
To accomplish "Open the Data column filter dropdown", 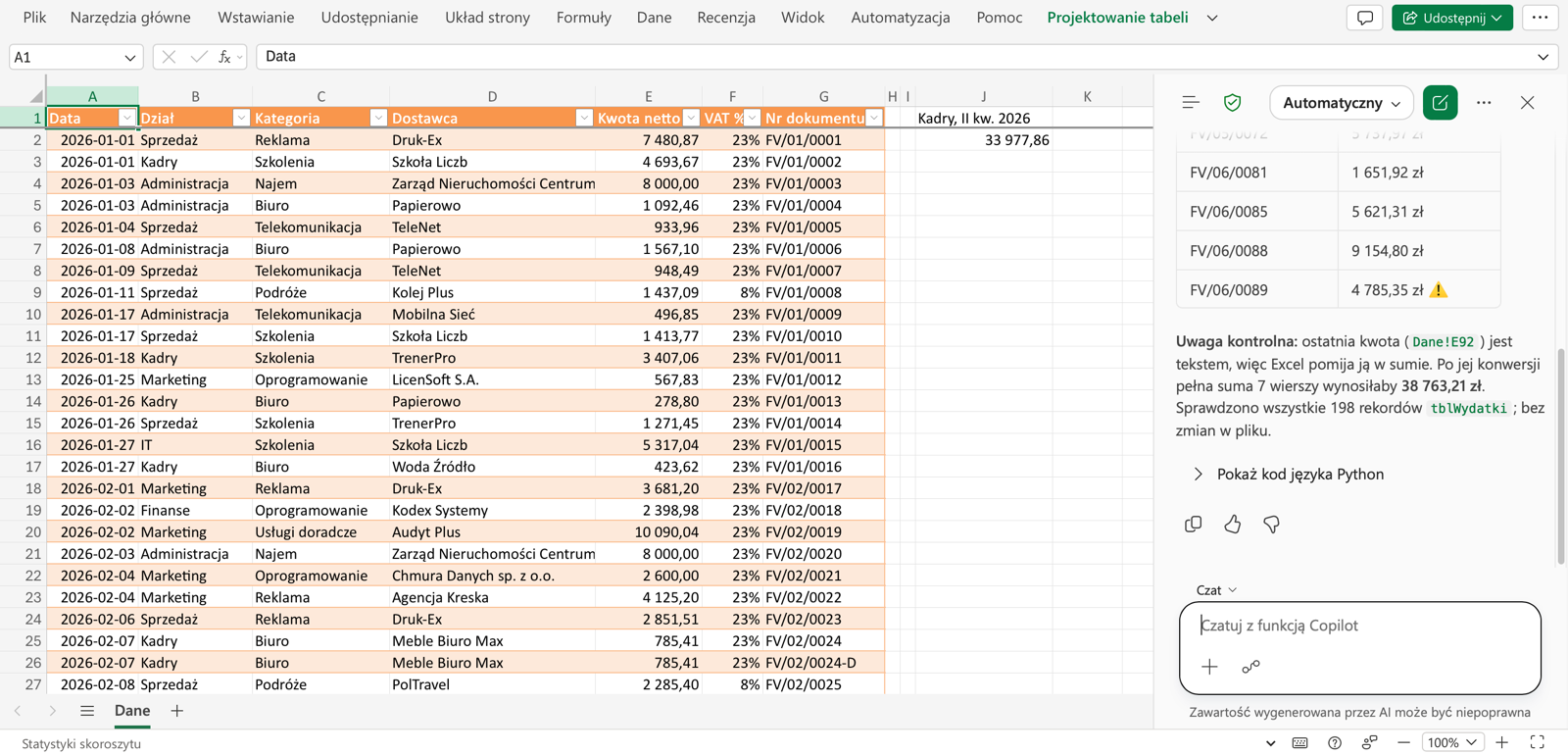I will (x=126, y=118).
